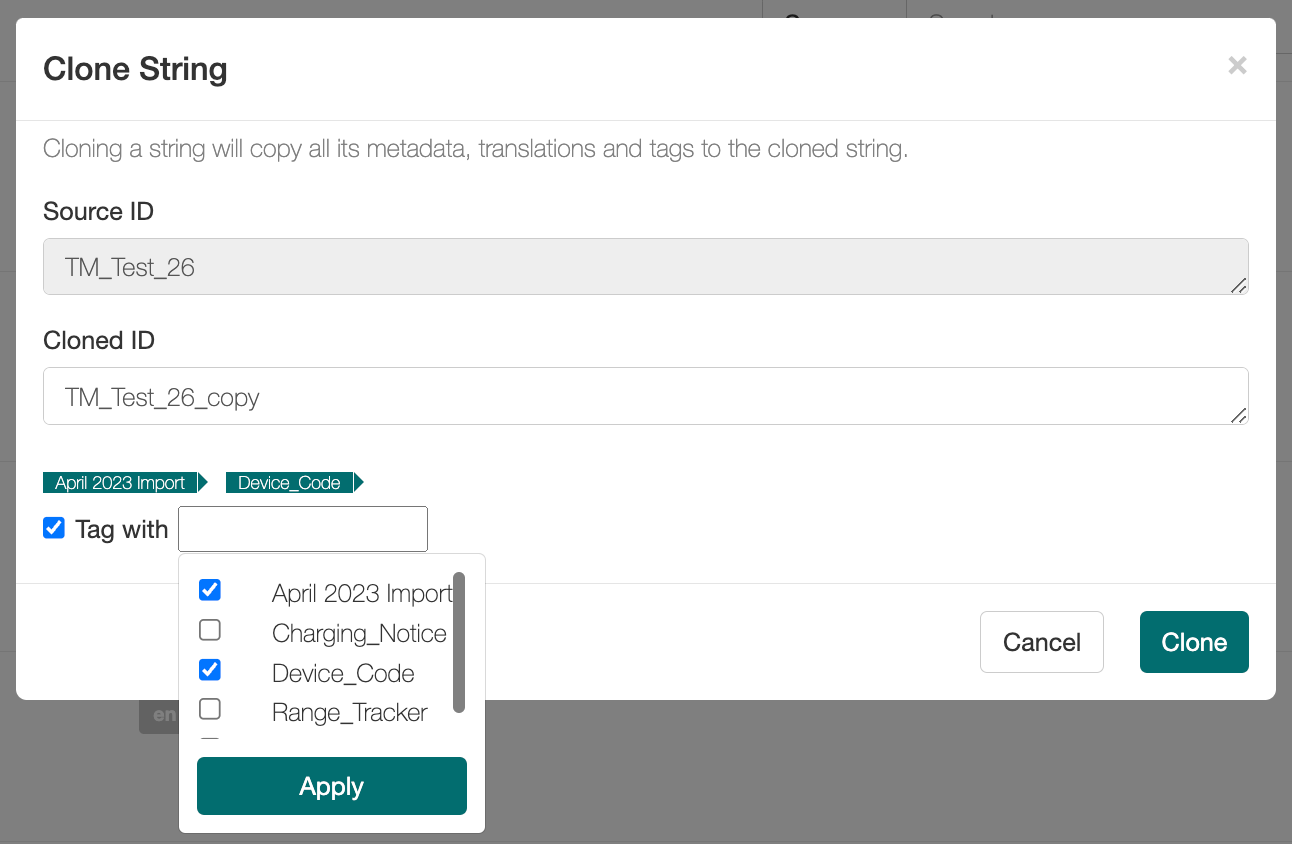This screenshot has width=1292, height=844.
Task: Click the Device_Code tag chip
Action: [289, 482]
